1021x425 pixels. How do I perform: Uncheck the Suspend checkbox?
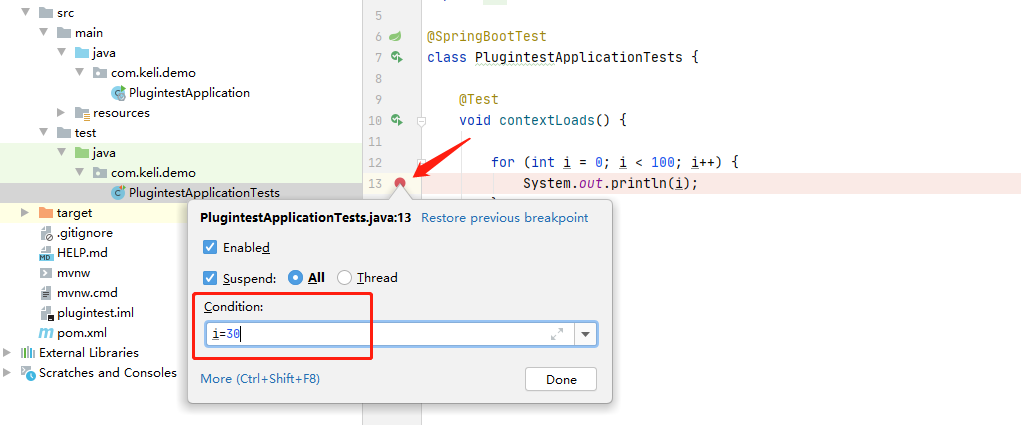coord(210,278)
